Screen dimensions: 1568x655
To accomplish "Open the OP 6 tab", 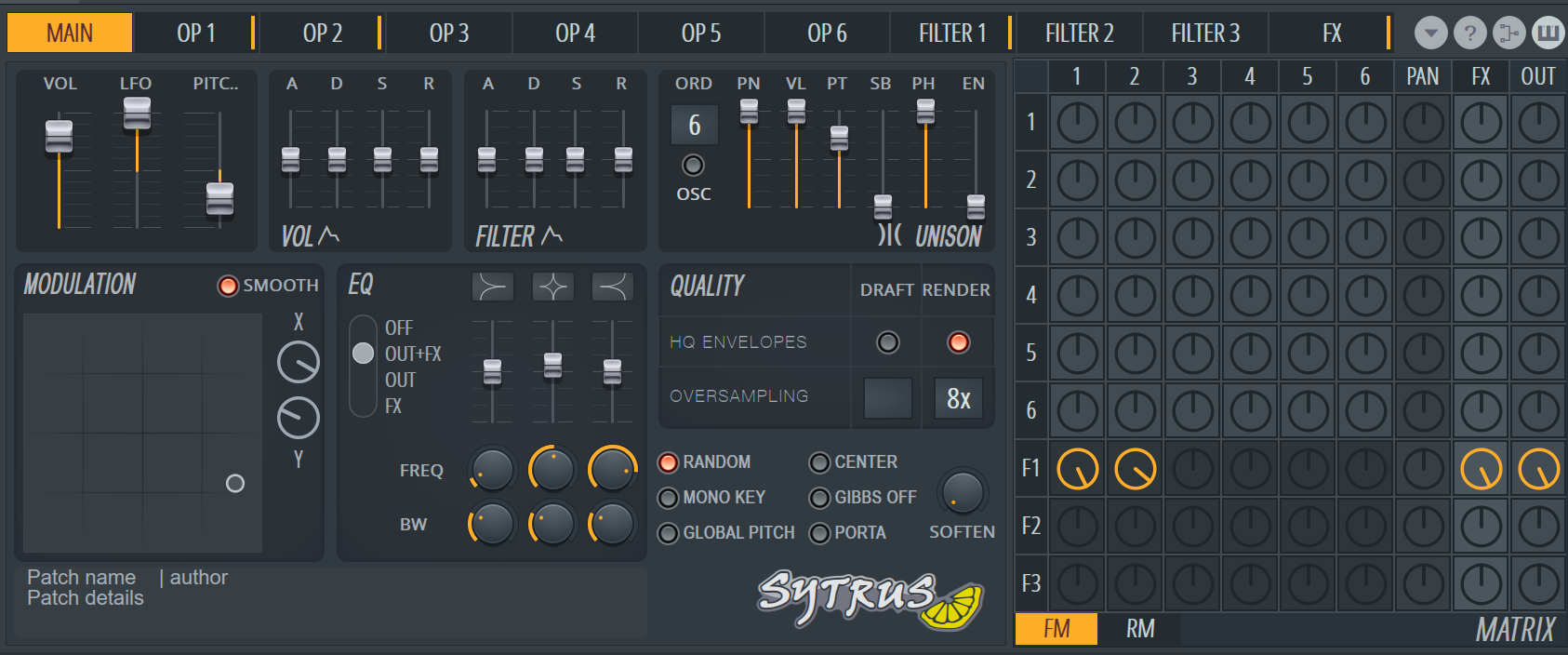I will 827,33.
